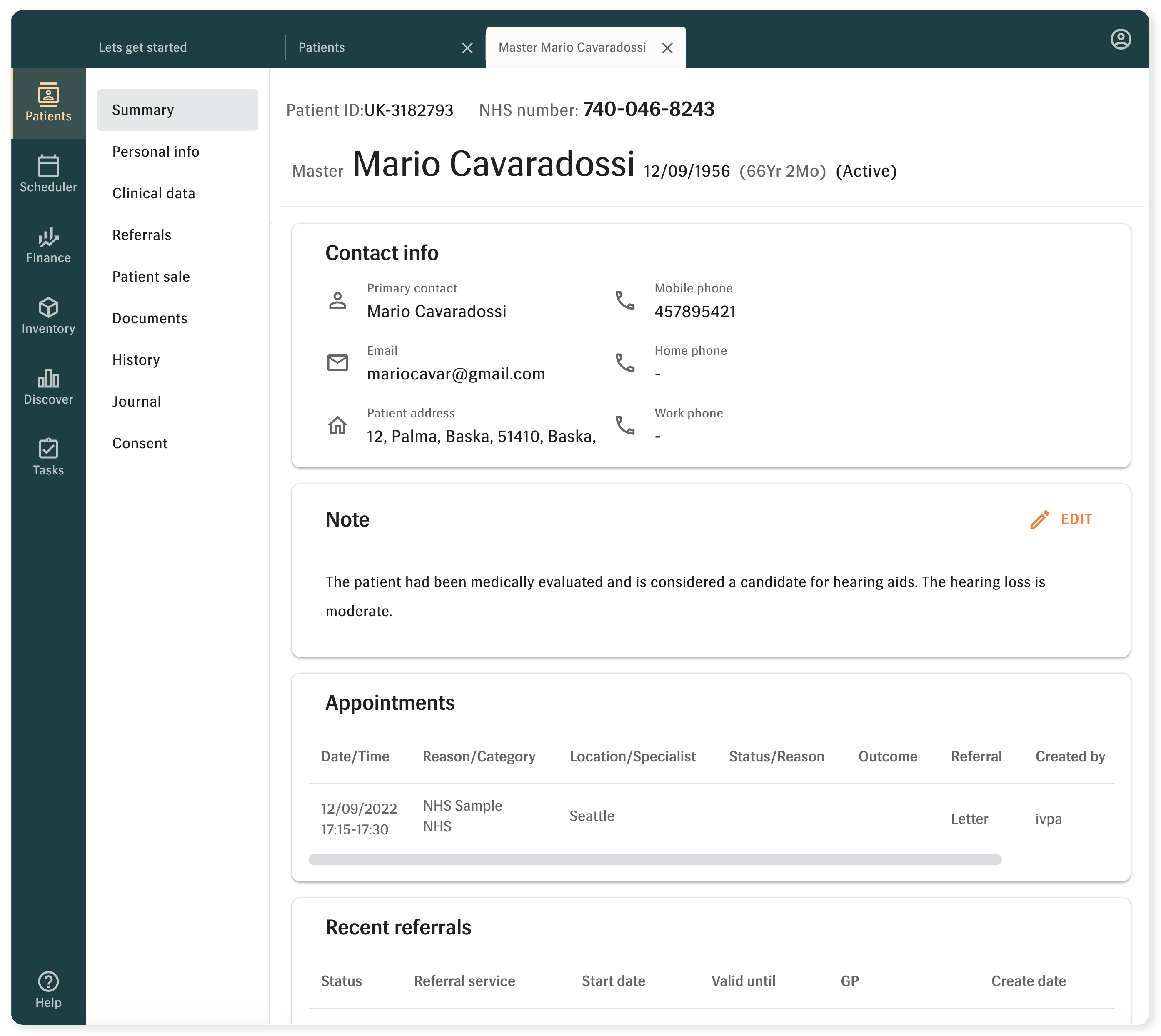Viewport: 1161px width, 1036px height.
Task: Switch to the Patients tab
Action: coord(322,47)
